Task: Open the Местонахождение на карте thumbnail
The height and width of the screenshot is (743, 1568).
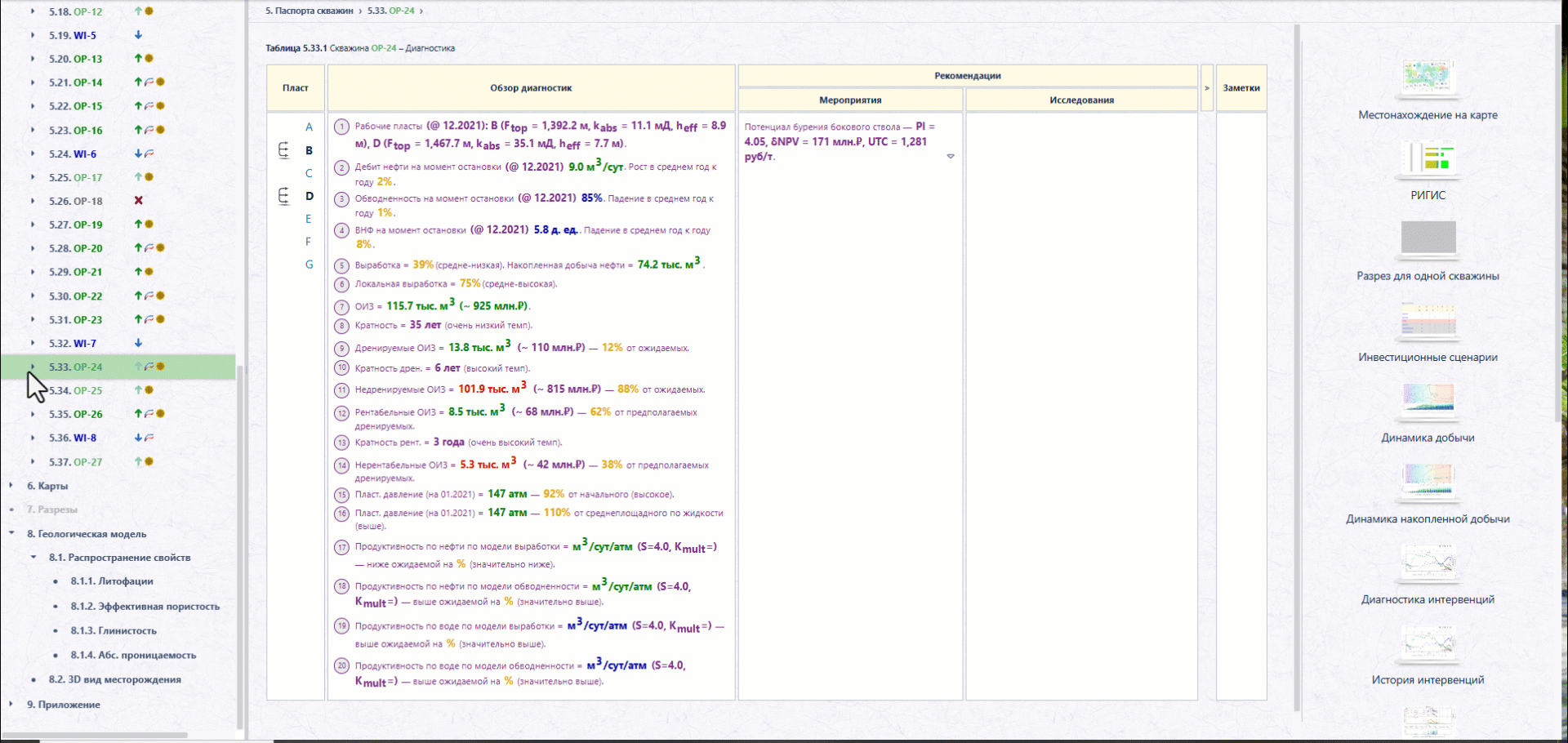Action: coord(1428,77)
